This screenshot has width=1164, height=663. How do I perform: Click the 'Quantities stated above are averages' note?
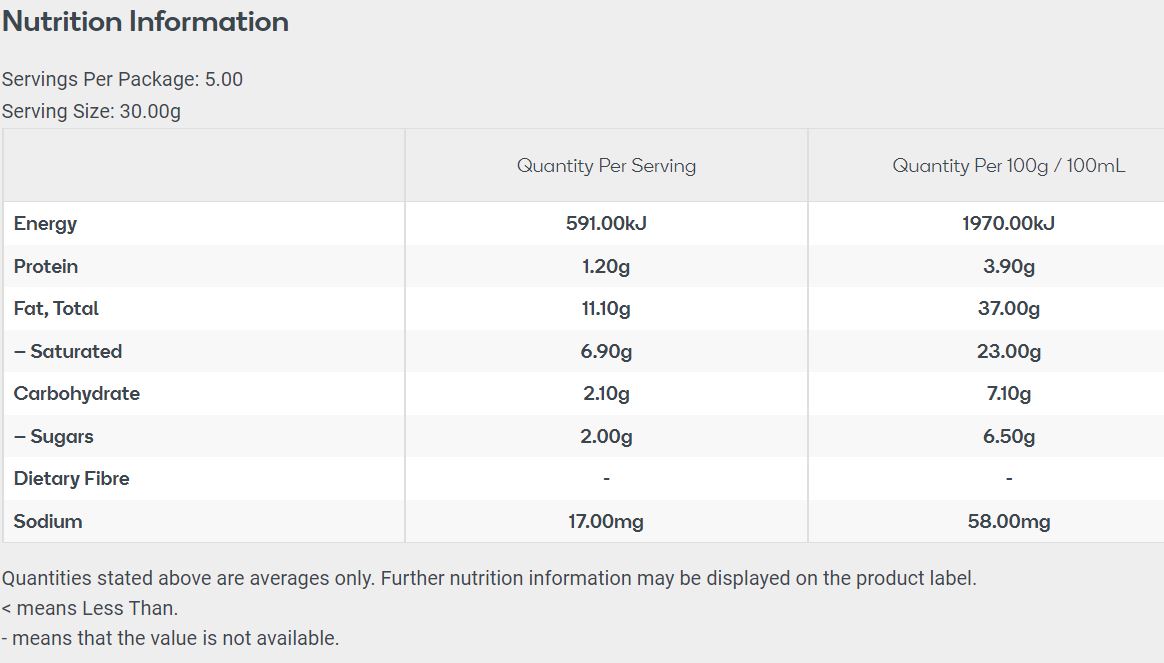[x=488, y=578]
